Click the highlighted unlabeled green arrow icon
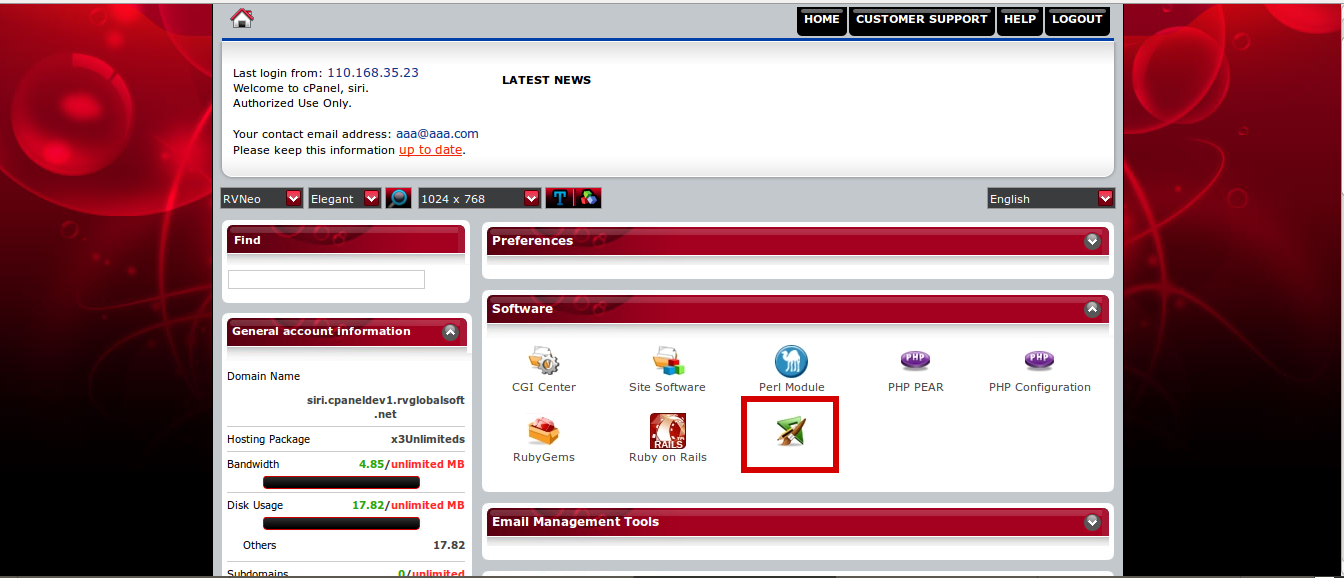 click(x=790, y=432)
